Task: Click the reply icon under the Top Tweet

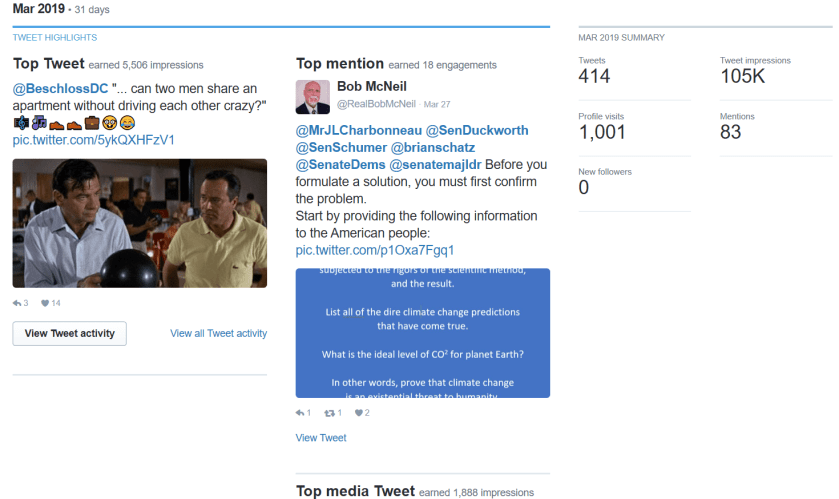Action: pos(17,303)
